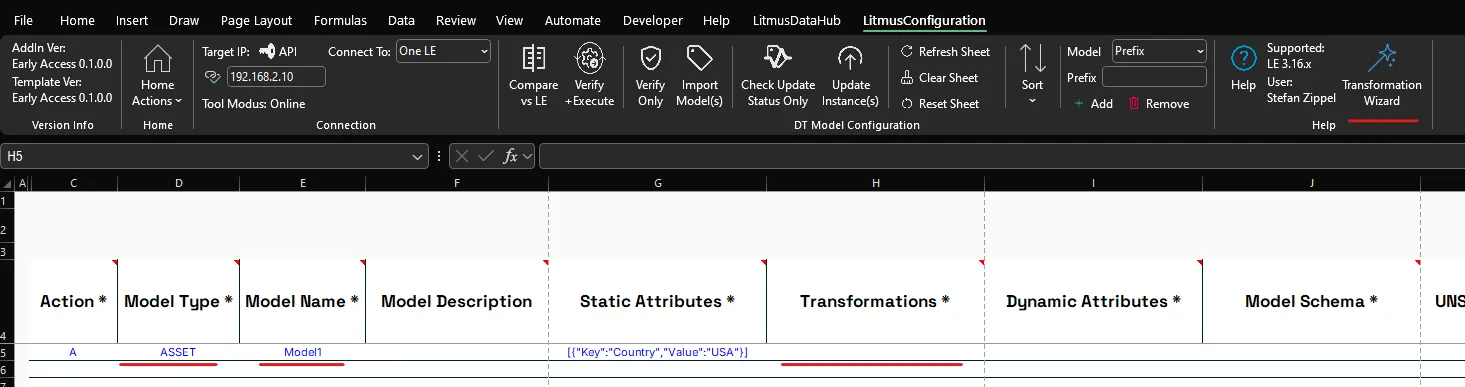Select the Action cell containing A
1465x387 pixels.
click(73, 352)
